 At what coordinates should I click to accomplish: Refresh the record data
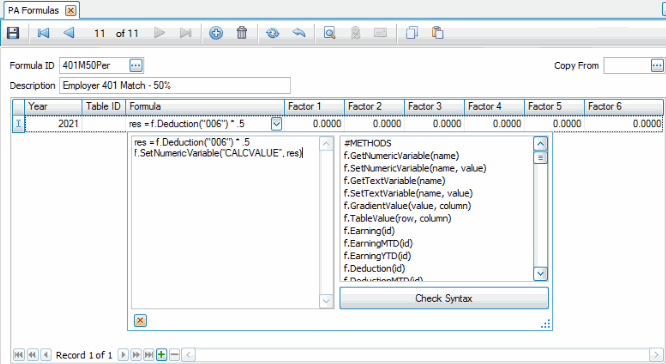272,33
